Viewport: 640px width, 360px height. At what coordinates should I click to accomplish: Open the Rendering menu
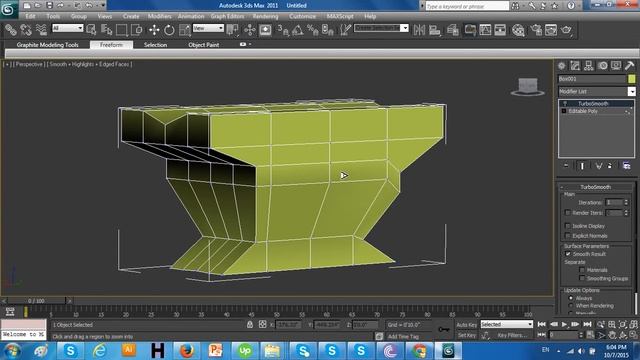[265, 16]
